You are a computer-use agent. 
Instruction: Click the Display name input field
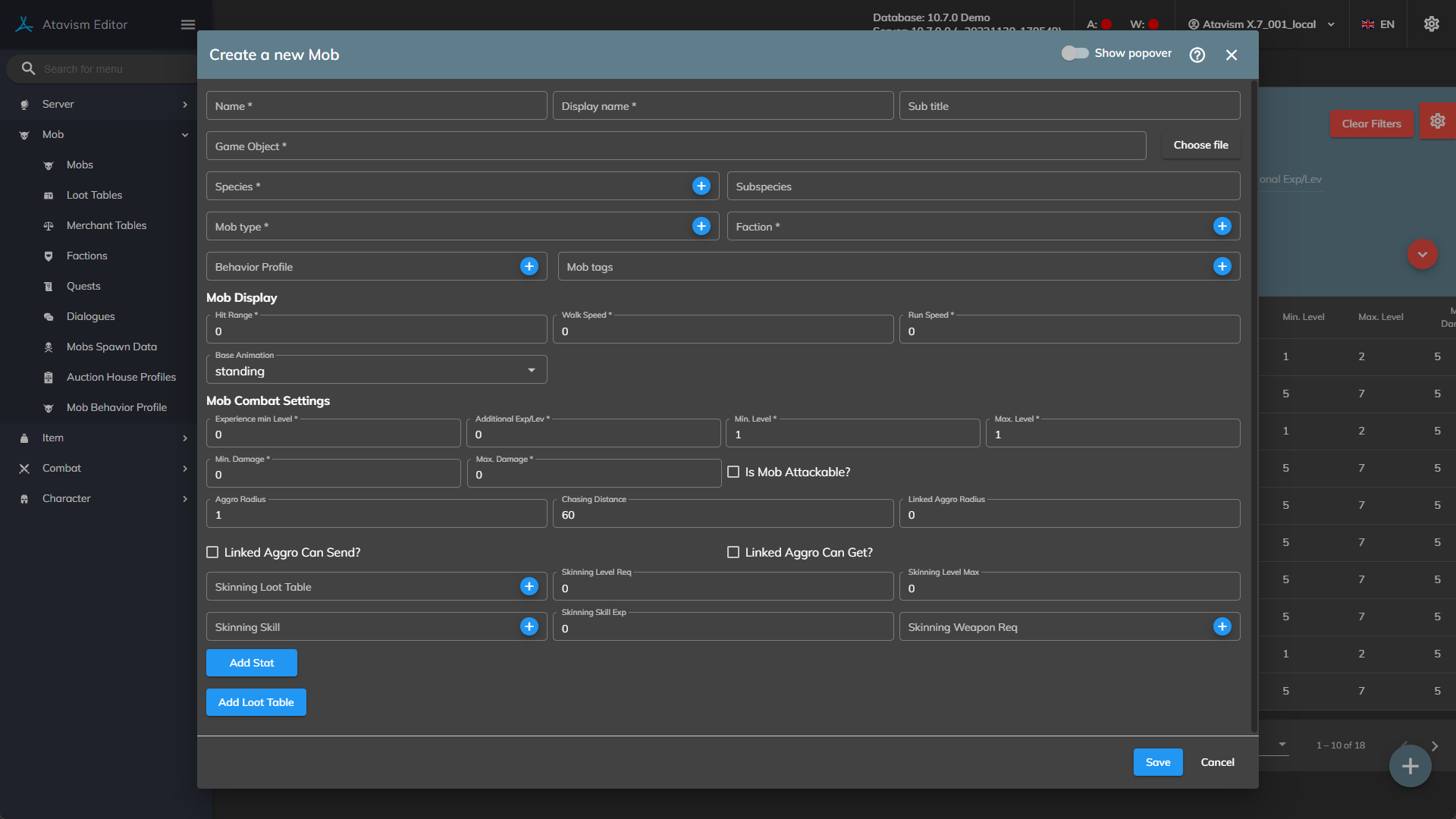[722, 106]
